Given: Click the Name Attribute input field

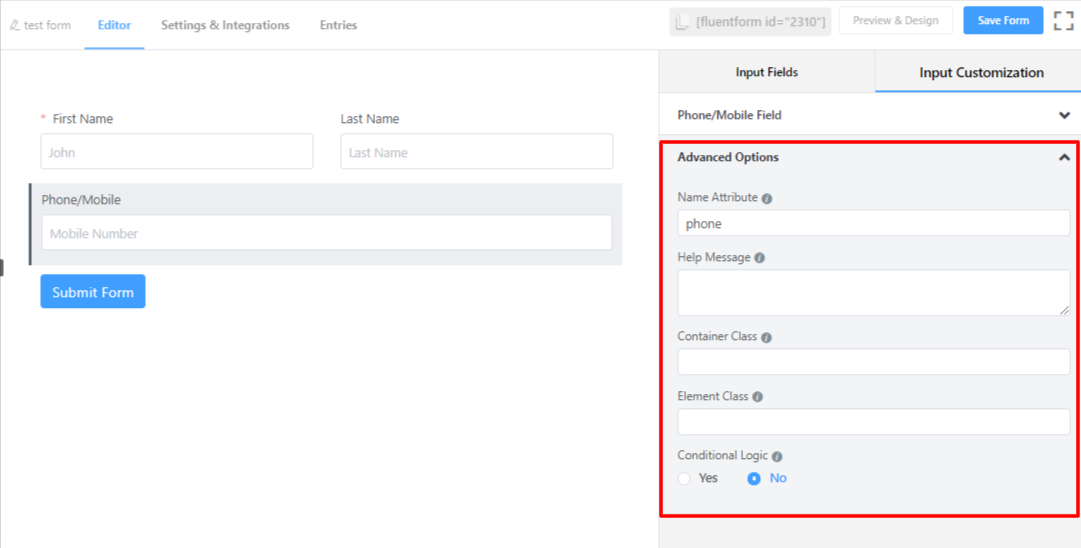Looking at the screenshot, I should (873, 224).
